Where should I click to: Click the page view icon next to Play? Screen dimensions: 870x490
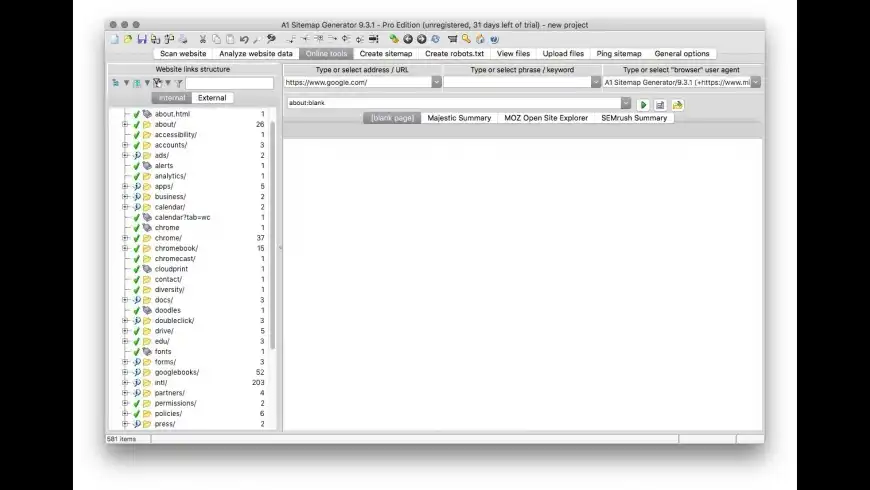point(660,105)
